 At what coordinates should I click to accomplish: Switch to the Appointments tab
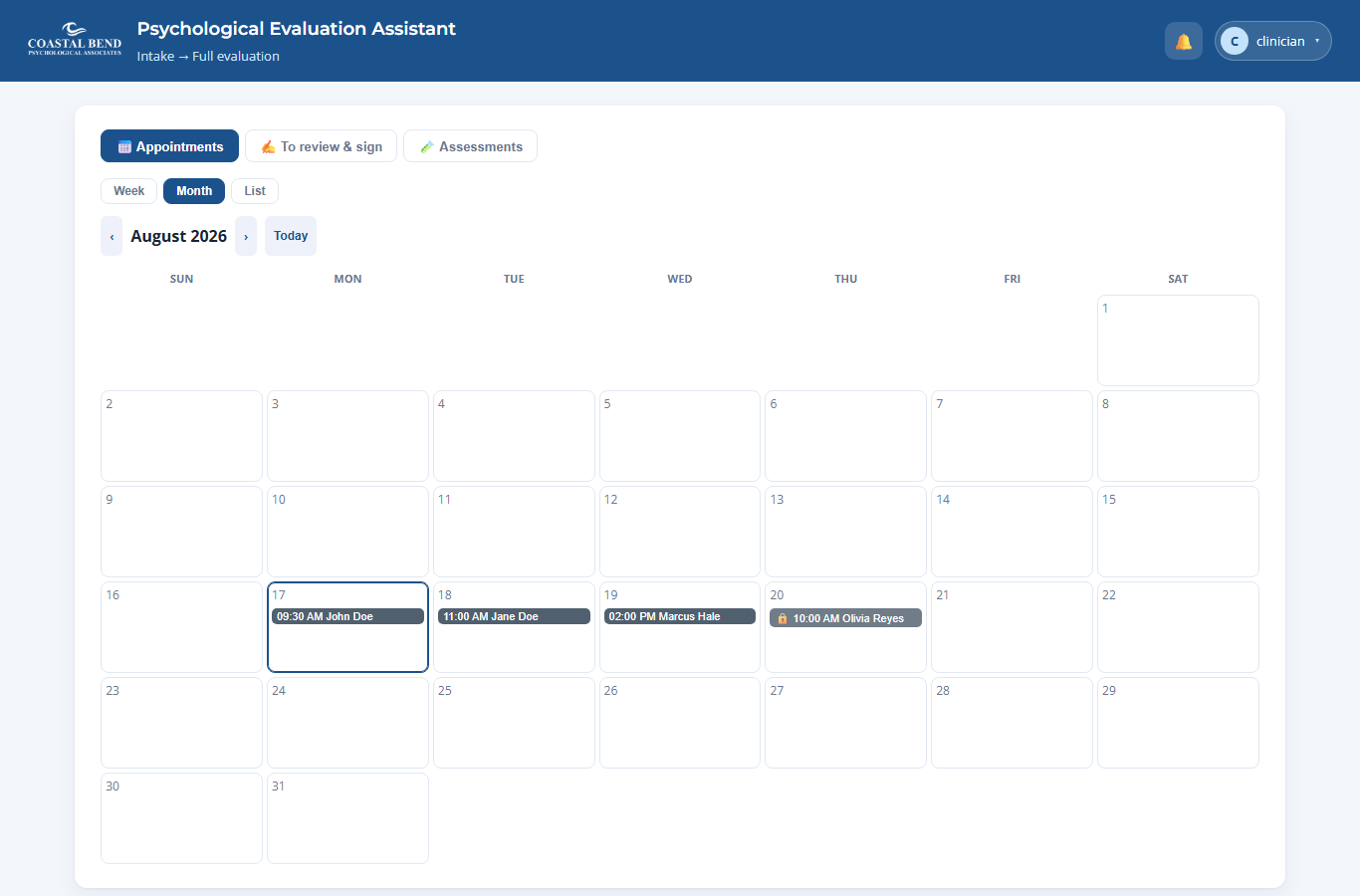tap(169, 146)
